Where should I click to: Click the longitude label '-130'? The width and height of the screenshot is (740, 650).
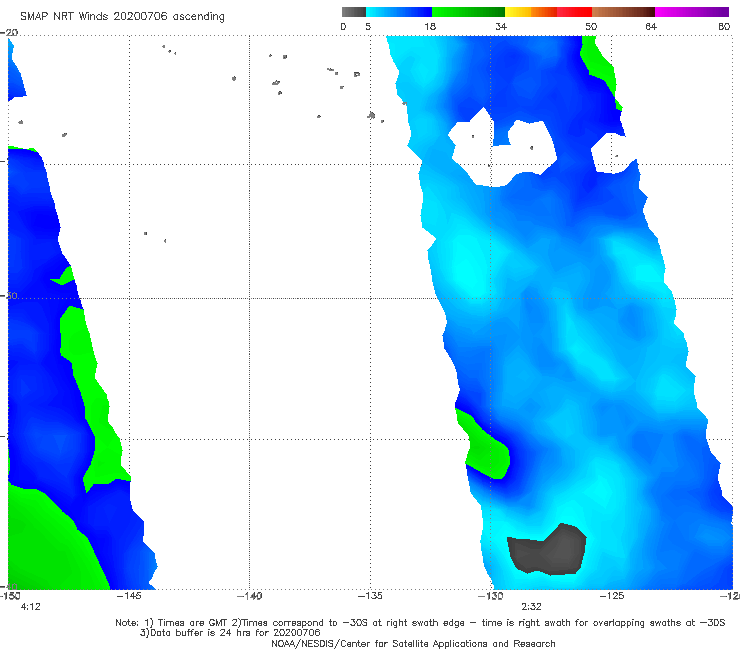point(491,596)
